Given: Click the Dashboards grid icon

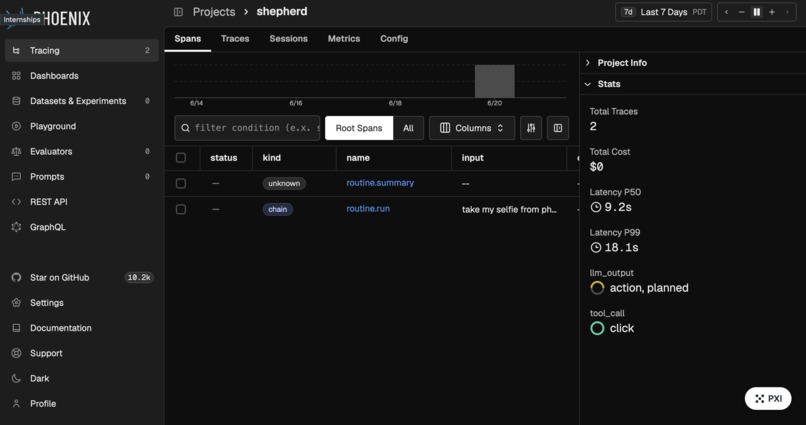Looking at the screenshot, I should 16,76.
